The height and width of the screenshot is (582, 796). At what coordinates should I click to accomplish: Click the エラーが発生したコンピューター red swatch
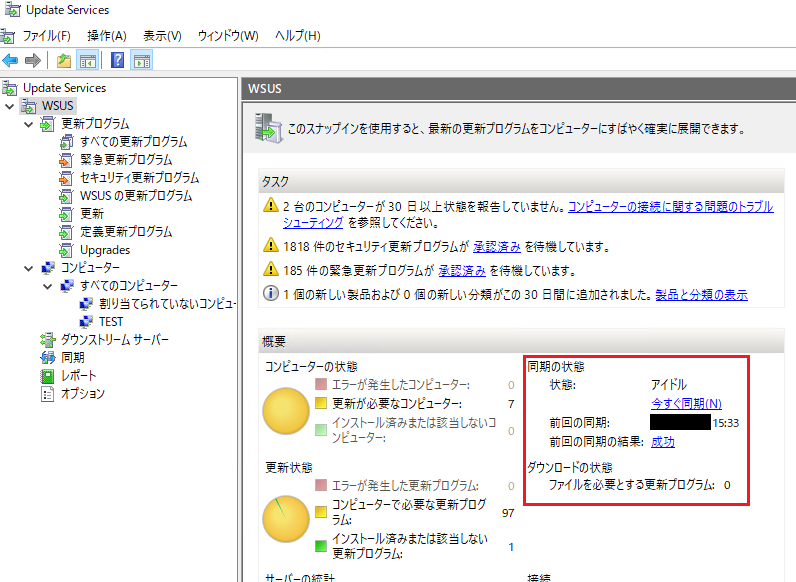tap(321, 384)
